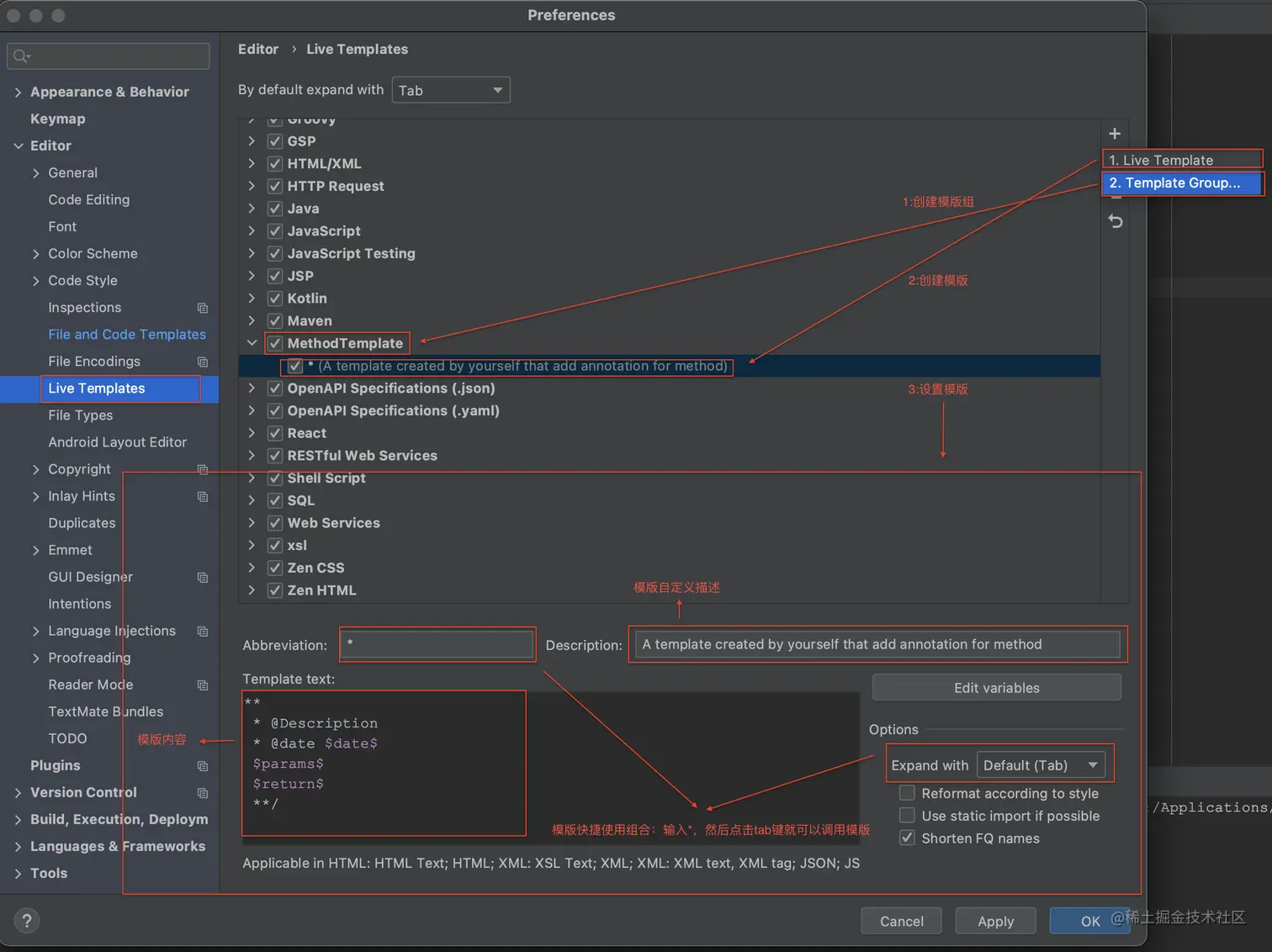Open Keymap settings
The image size is (1272, 952).
point(57,119)
